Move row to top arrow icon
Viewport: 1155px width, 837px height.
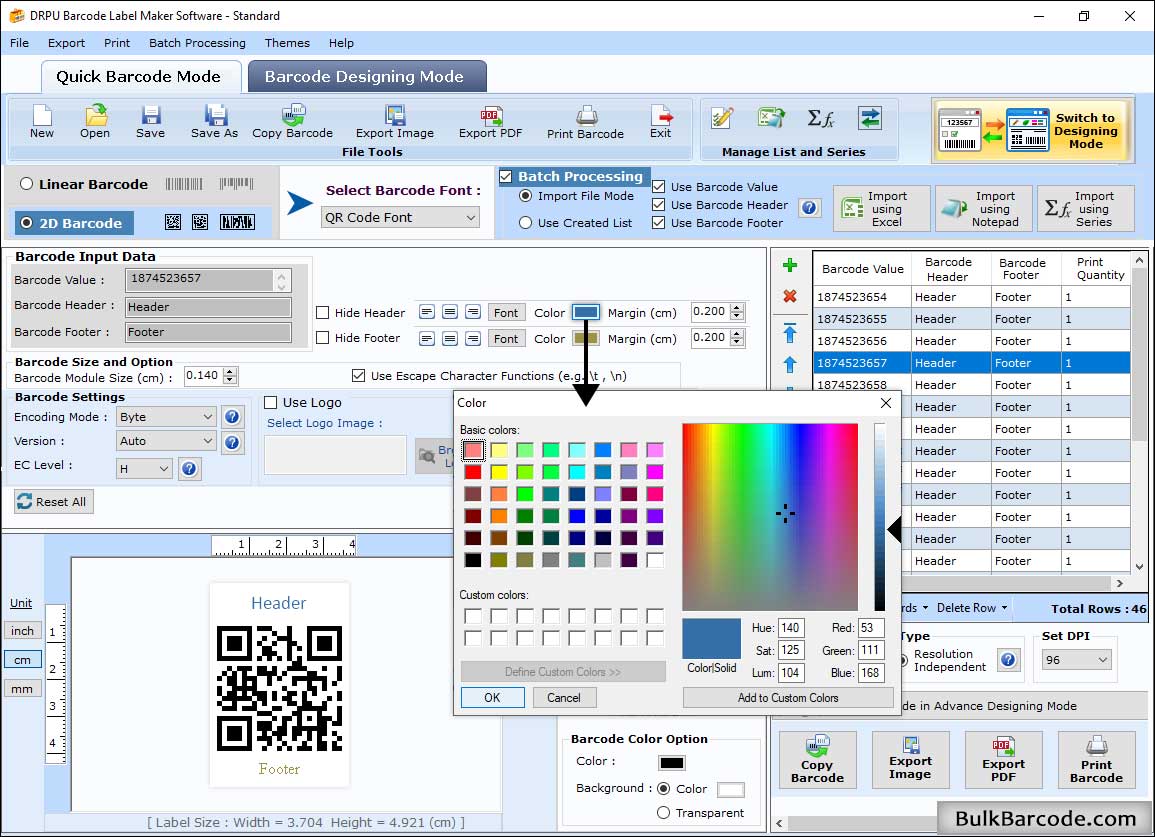tap(790, 333)
